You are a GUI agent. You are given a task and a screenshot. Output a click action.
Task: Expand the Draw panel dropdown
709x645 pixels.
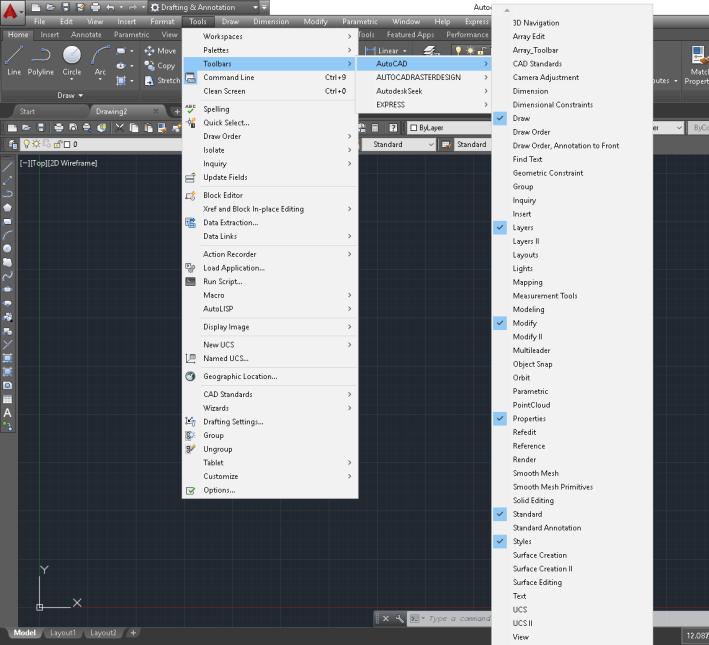pos(70,95)
